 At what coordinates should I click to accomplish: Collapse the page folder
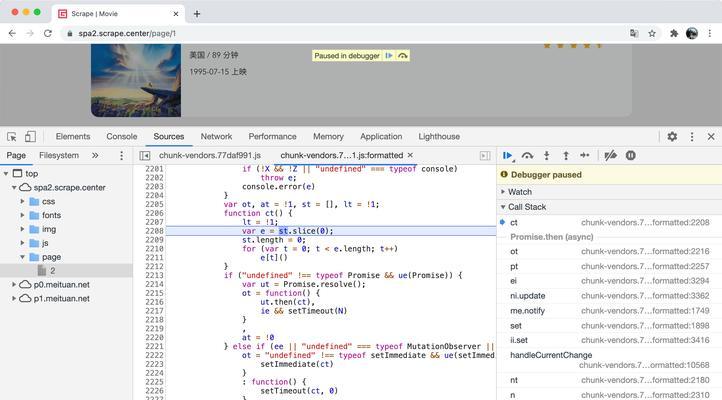click(22, 257)
